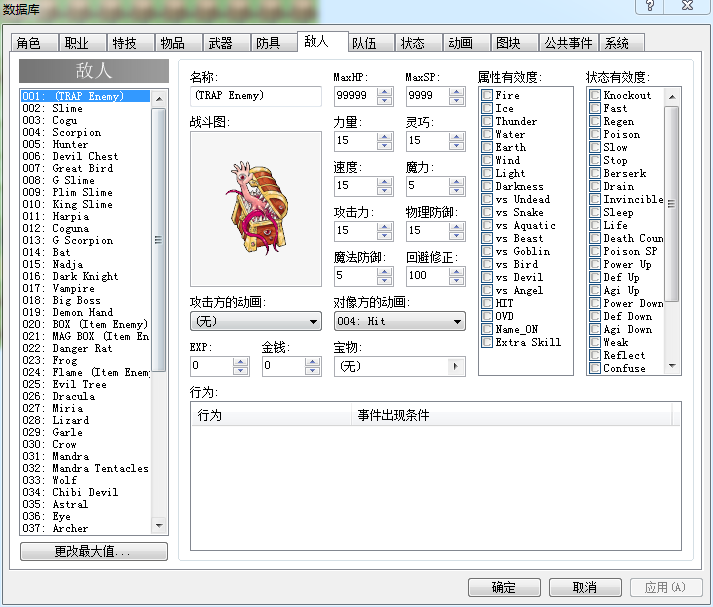This screenshot has height=607, width=713.
Task: Select enemy 026: Dracula
Action: coord(85,396)
